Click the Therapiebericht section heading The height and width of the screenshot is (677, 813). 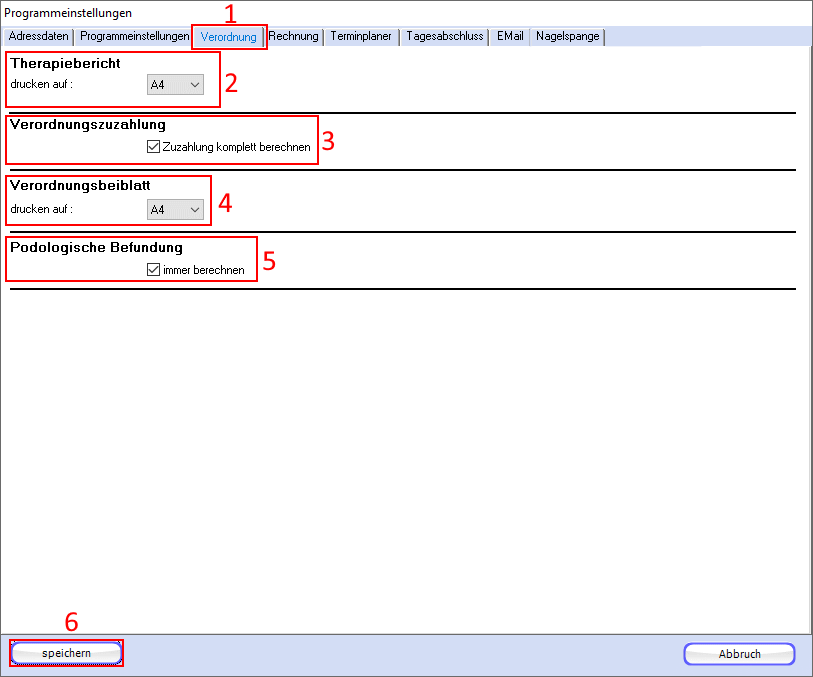[x=65, y=64]
